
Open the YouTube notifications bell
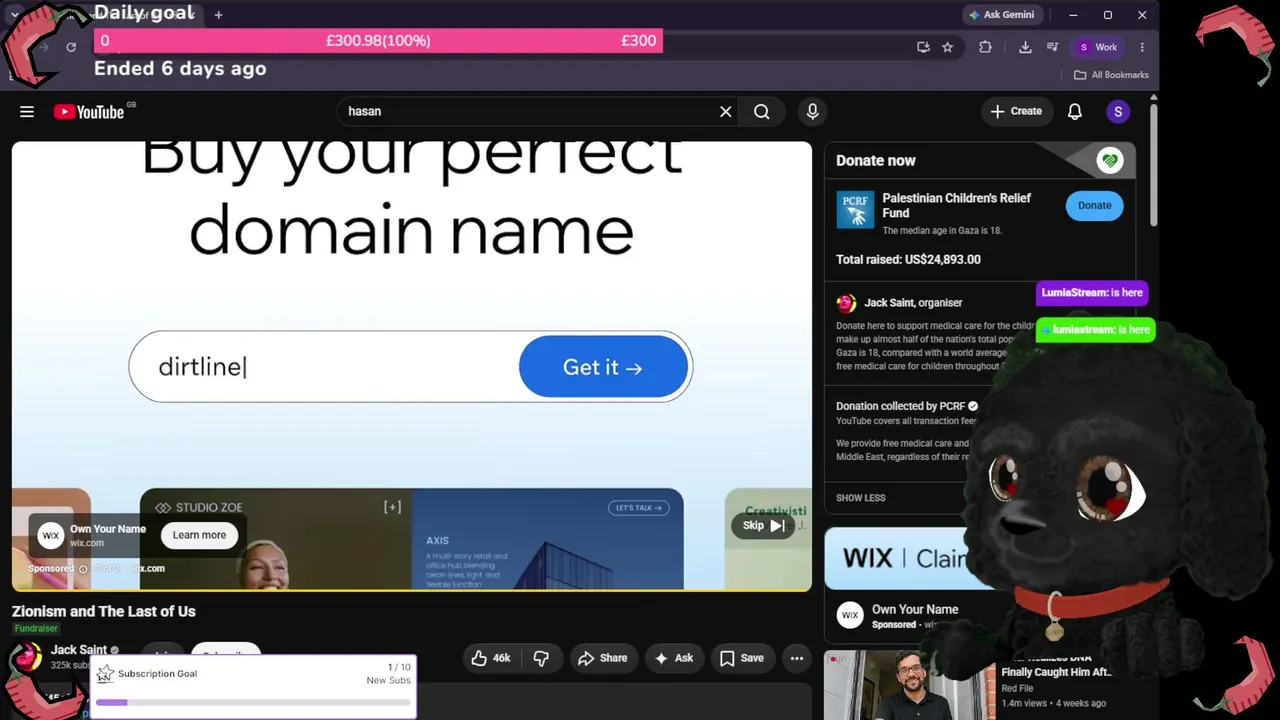(1075, 112)
